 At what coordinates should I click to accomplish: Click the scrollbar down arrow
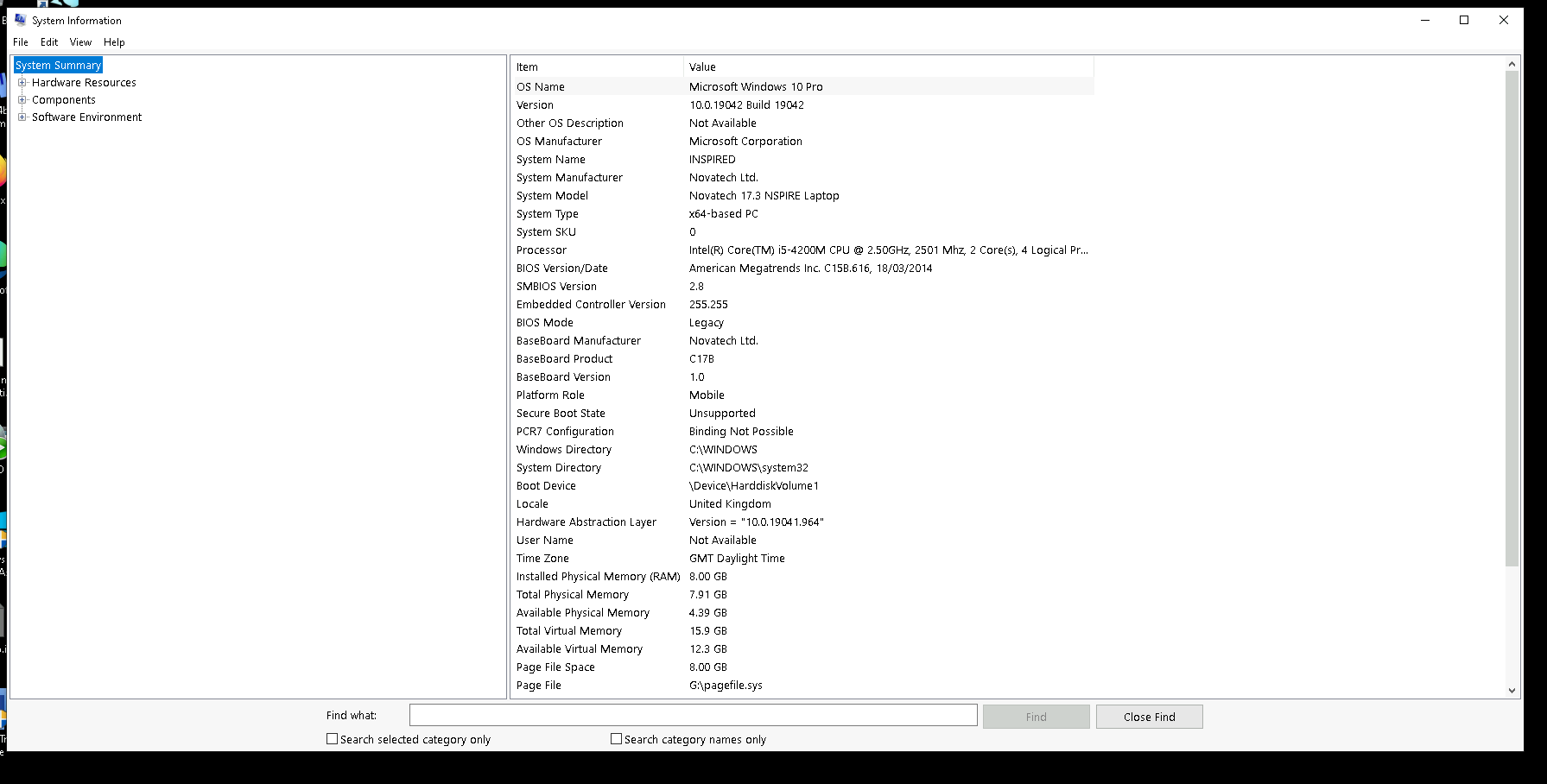click(1512, 690)
